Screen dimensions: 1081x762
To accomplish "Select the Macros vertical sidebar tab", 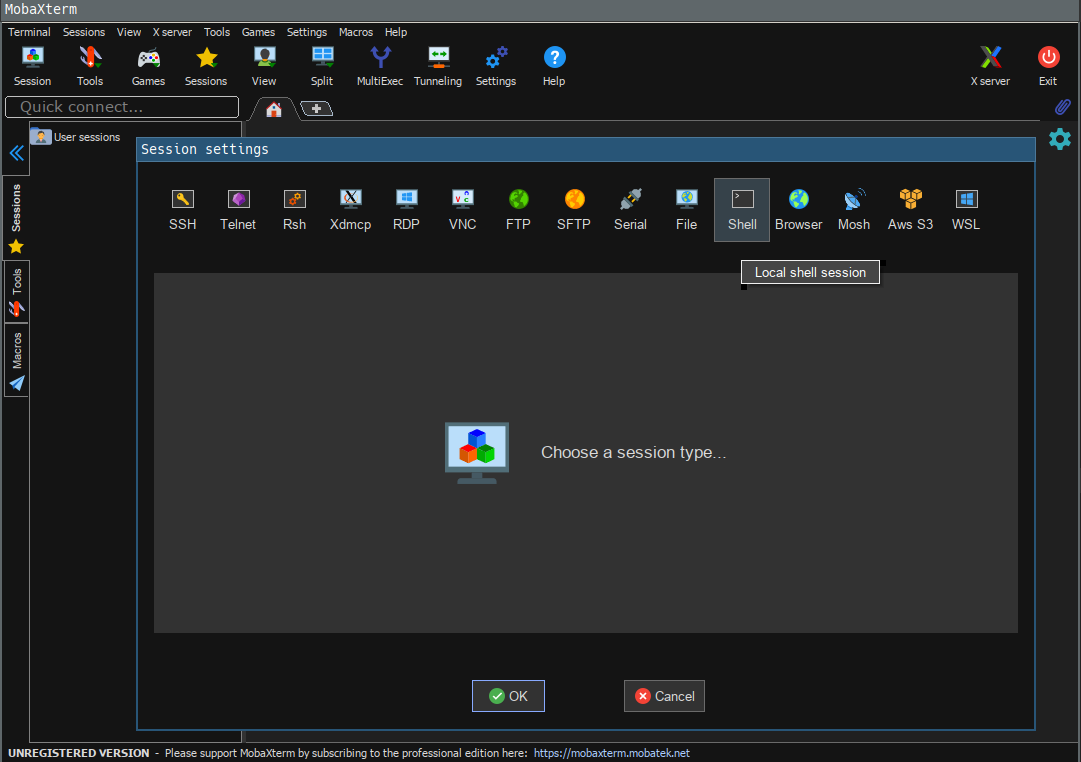I will pyautogui.click(x=16, y=361).
